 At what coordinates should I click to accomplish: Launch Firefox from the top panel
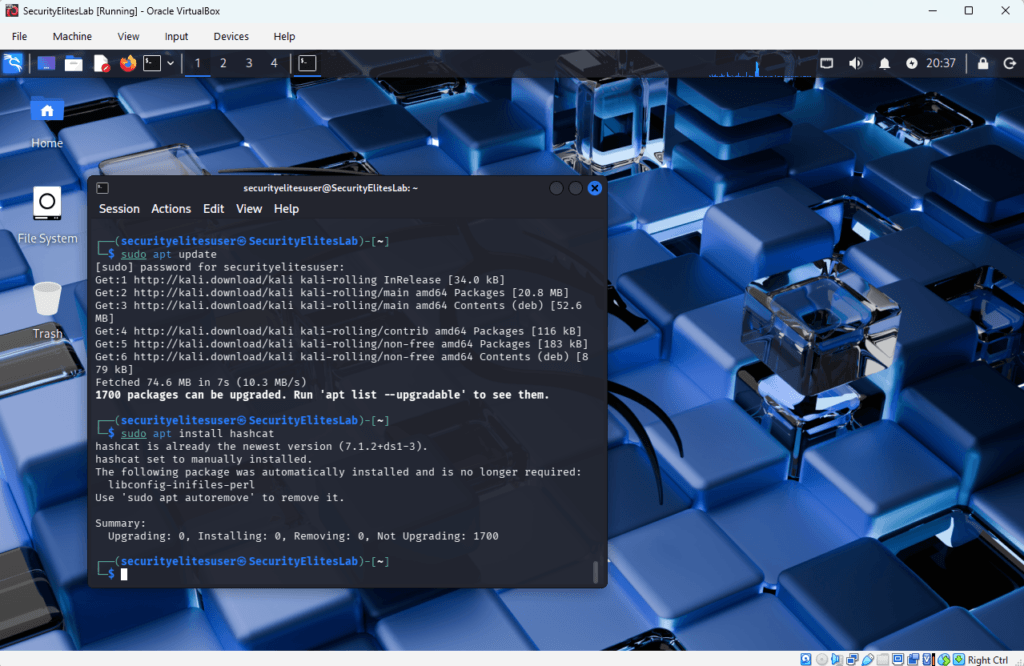click(x=126, y=63)
